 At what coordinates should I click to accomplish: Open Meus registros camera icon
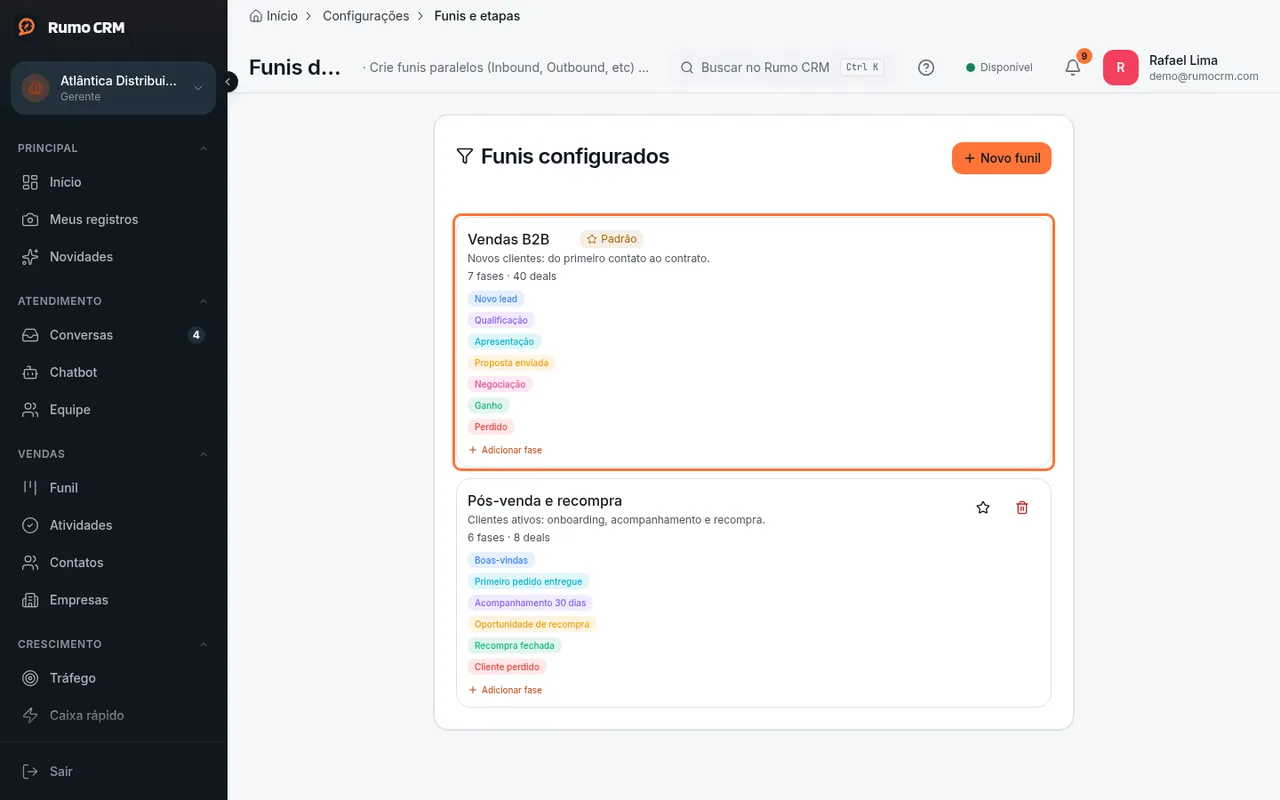tap(31, 219)
